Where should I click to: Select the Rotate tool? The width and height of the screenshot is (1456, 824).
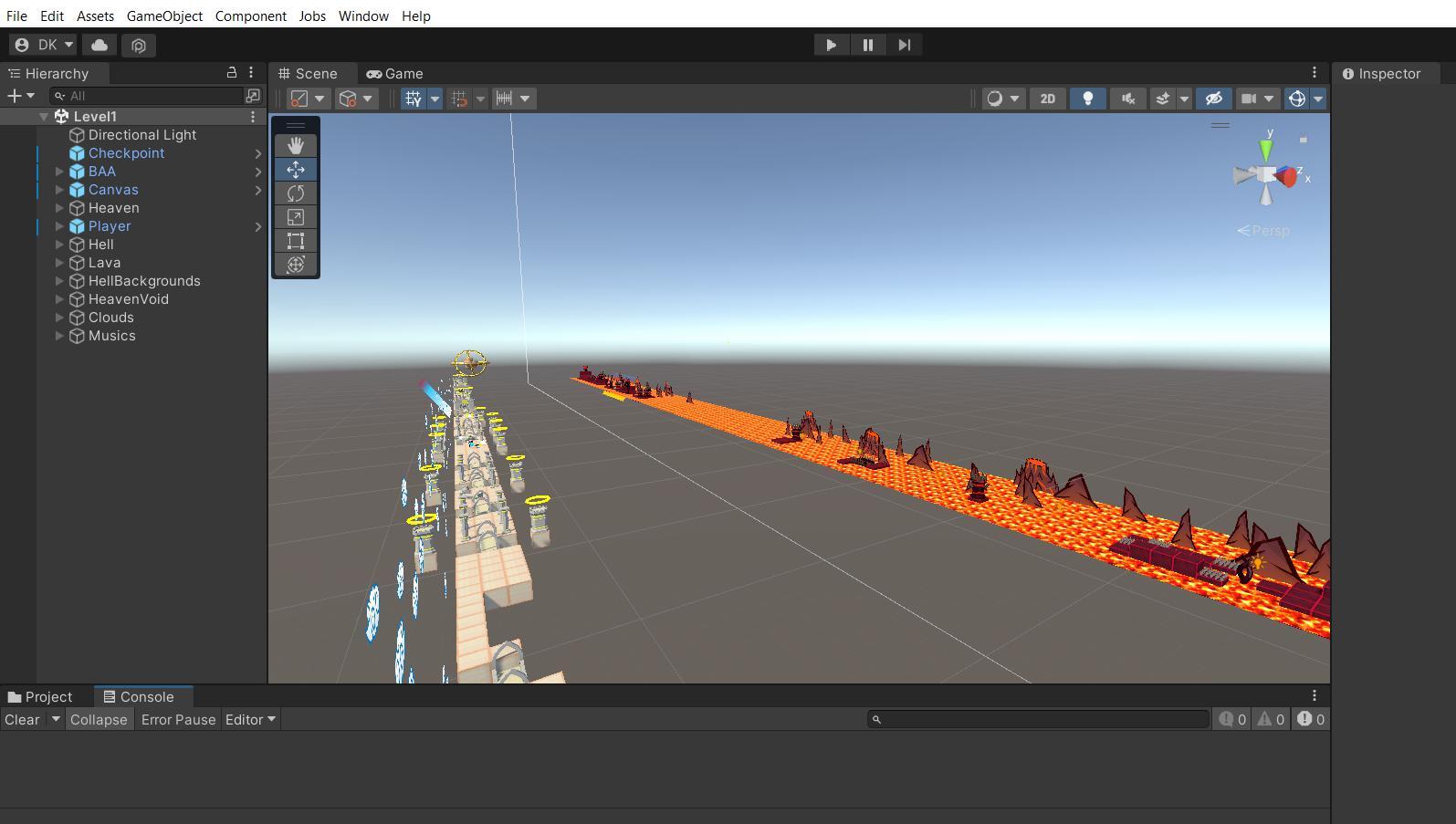[296, 193]
